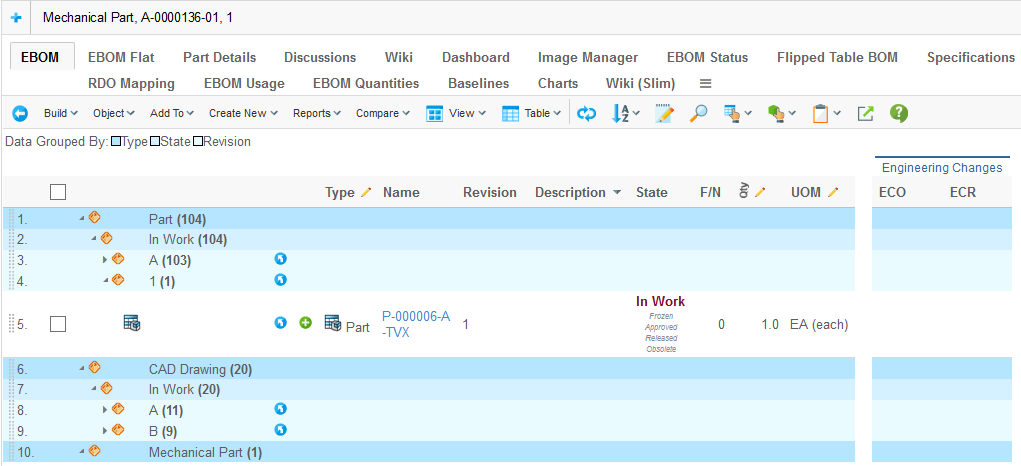The image size is (1021, 466).
Task: Click the open in new window icon
Action: (866, 114)
